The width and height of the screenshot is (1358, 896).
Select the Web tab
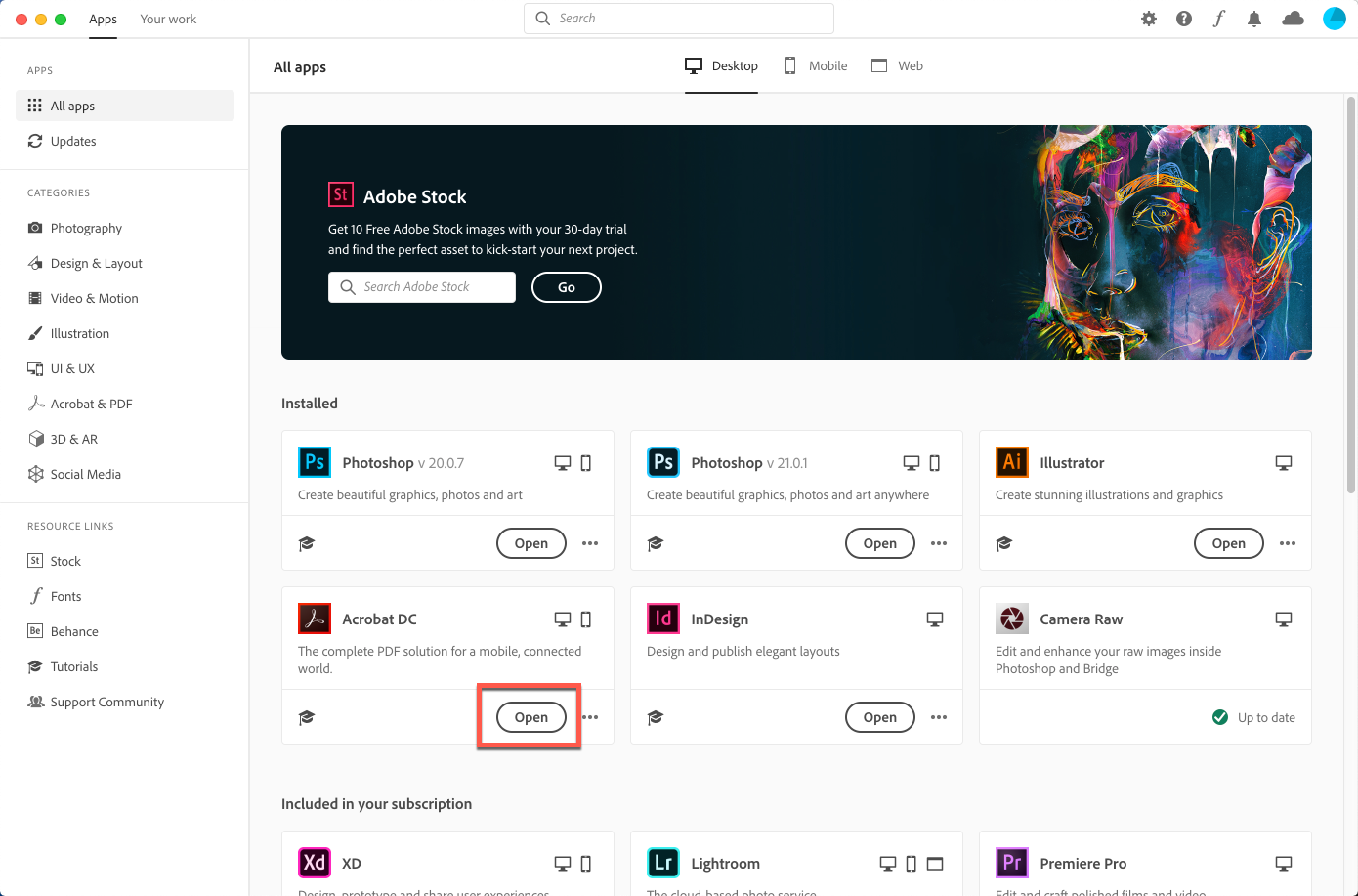click(897, 65)
